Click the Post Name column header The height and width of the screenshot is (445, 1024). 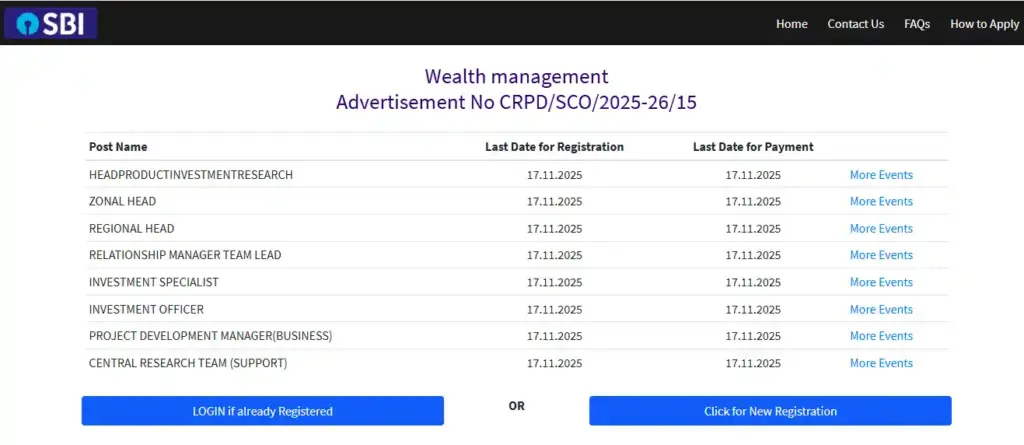pos(118,147)
